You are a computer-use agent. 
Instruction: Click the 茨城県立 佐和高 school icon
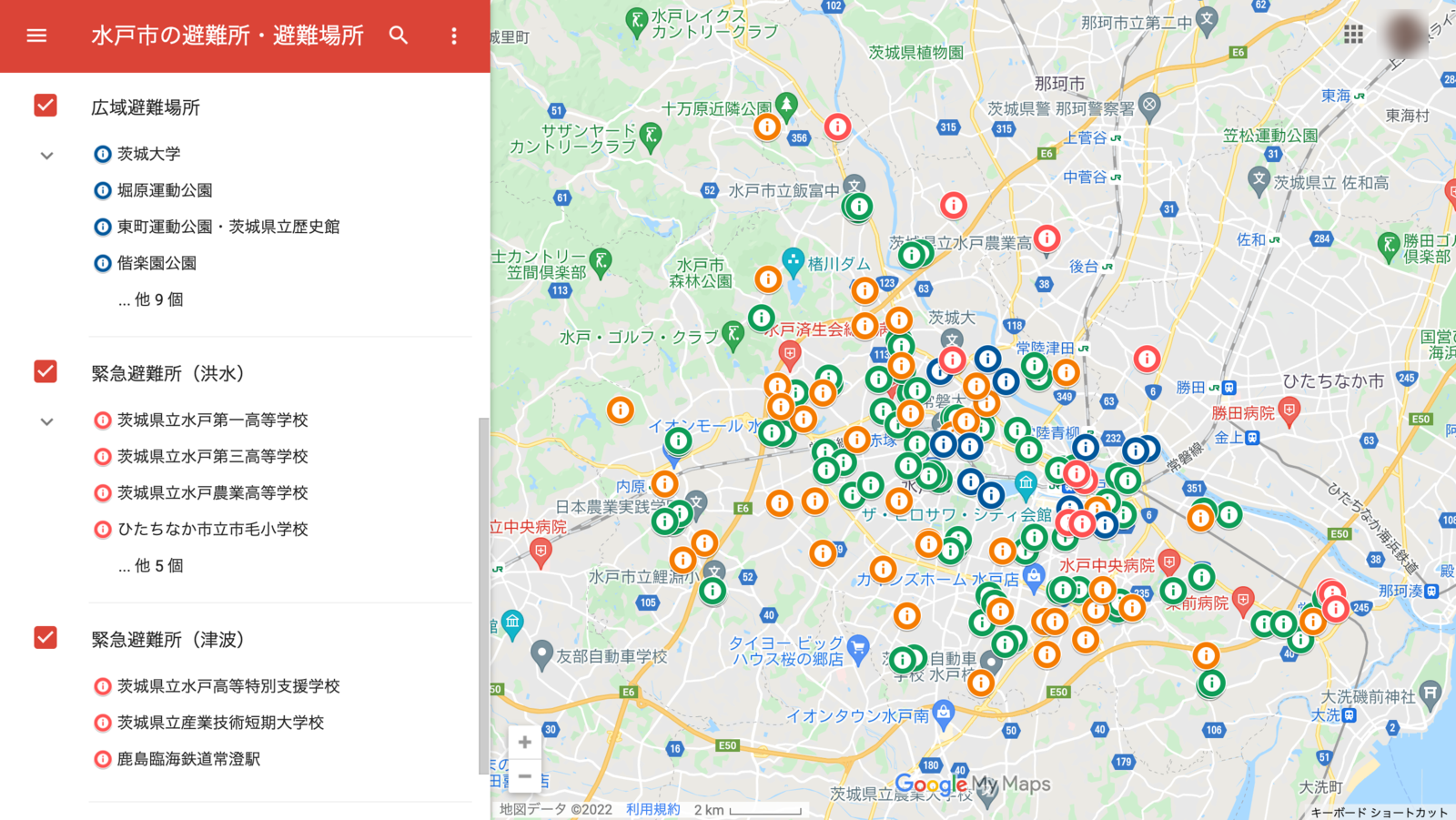coord(1259,178)
